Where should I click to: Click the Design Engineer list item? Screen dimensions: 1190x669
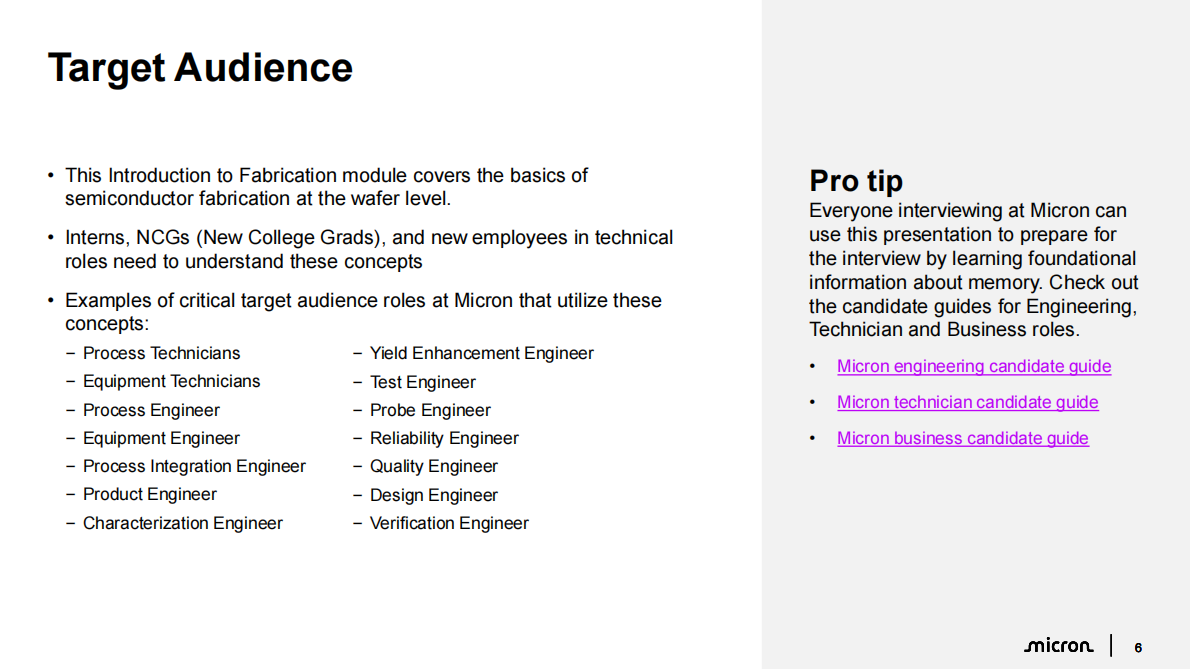tap(433, 495)
